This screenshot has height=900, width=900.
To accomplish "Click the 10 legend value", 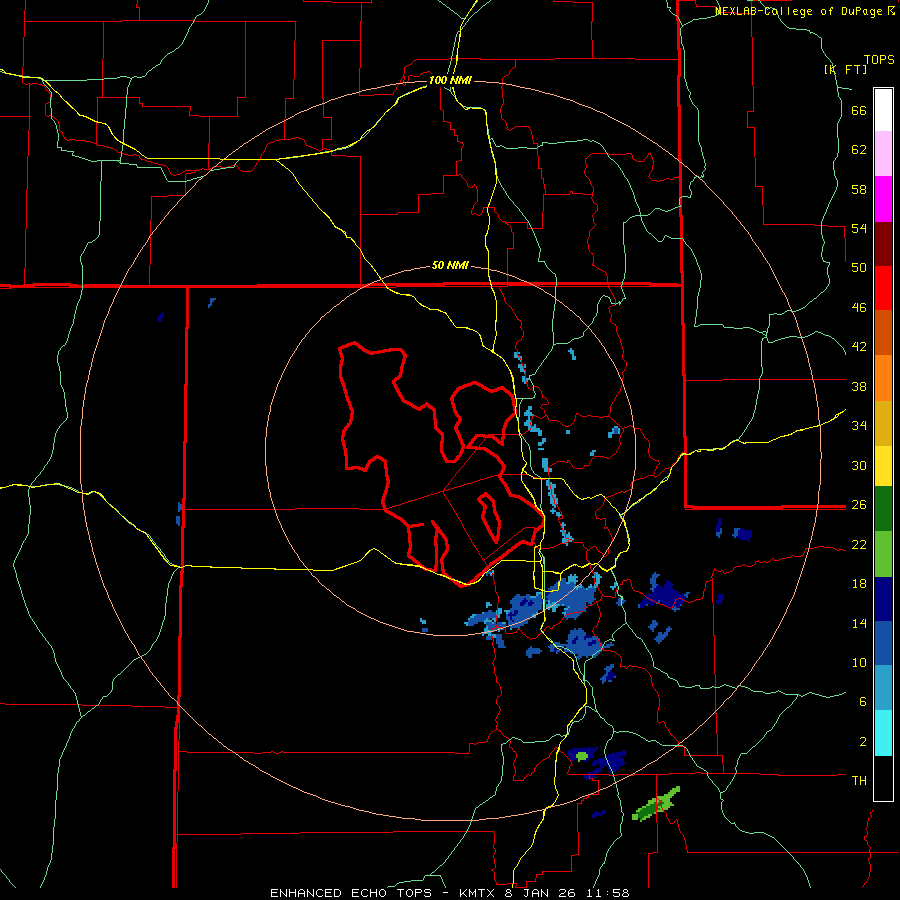I will pyautogui.click(x=859, y=662).
